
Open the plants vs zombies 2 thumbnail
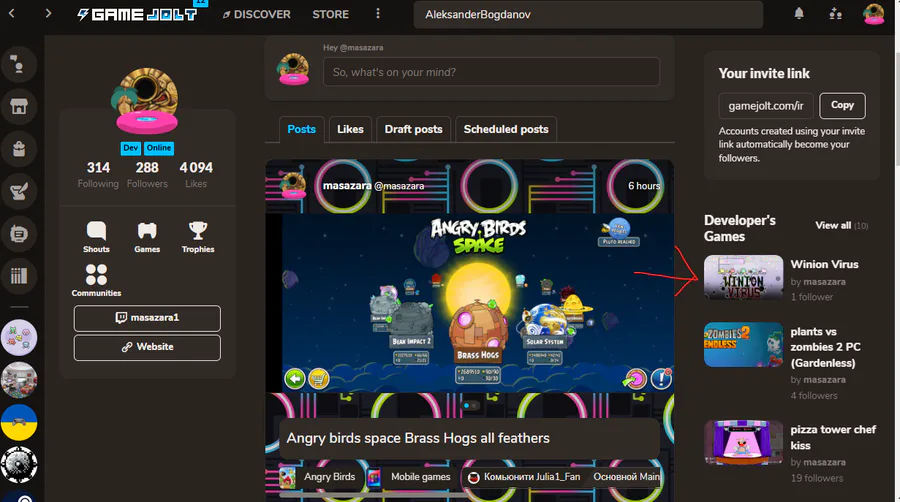click(743, 344)
